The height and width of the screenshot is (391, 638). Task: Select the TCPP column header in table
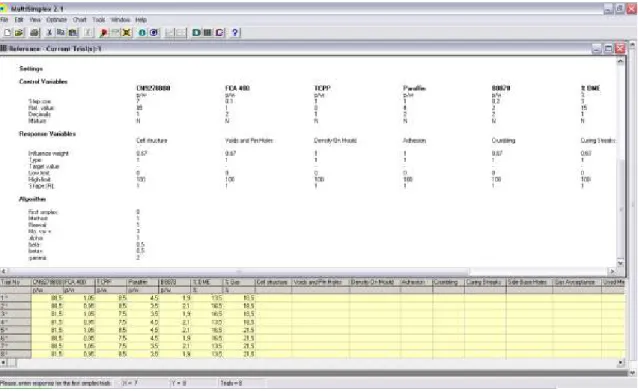pyautogui.click(x=111, y=282)
